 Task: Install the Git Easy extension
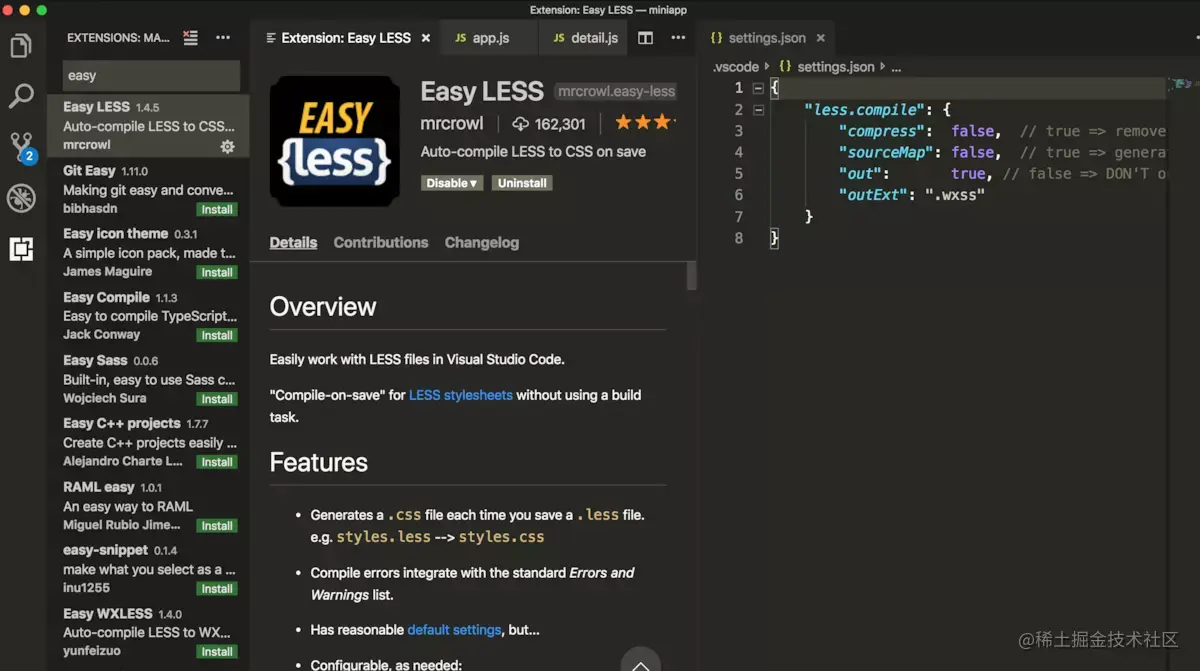217,210
